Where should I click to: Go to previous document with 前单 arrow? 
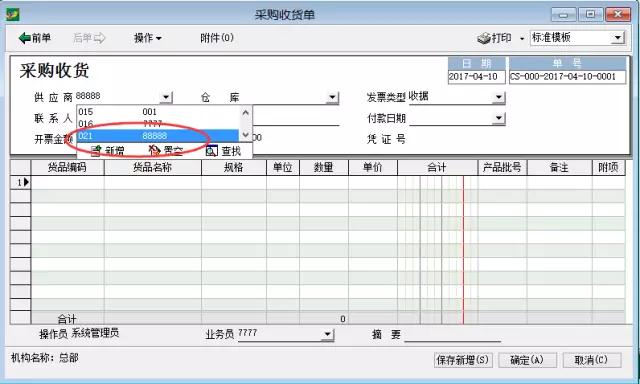pos(24,38)
